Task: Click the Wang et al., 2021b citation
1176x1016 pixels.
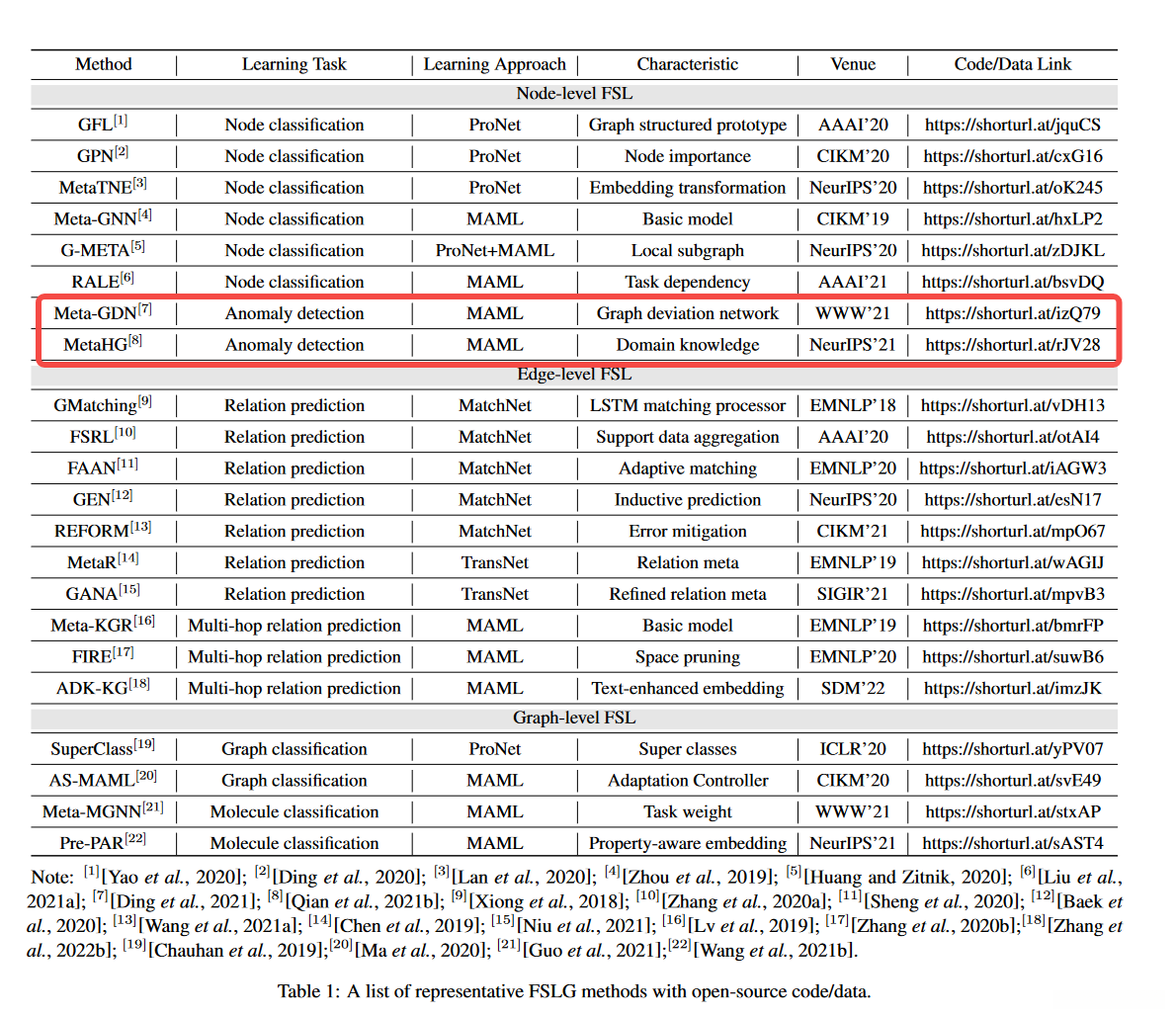Action: (x=774, y=951)
